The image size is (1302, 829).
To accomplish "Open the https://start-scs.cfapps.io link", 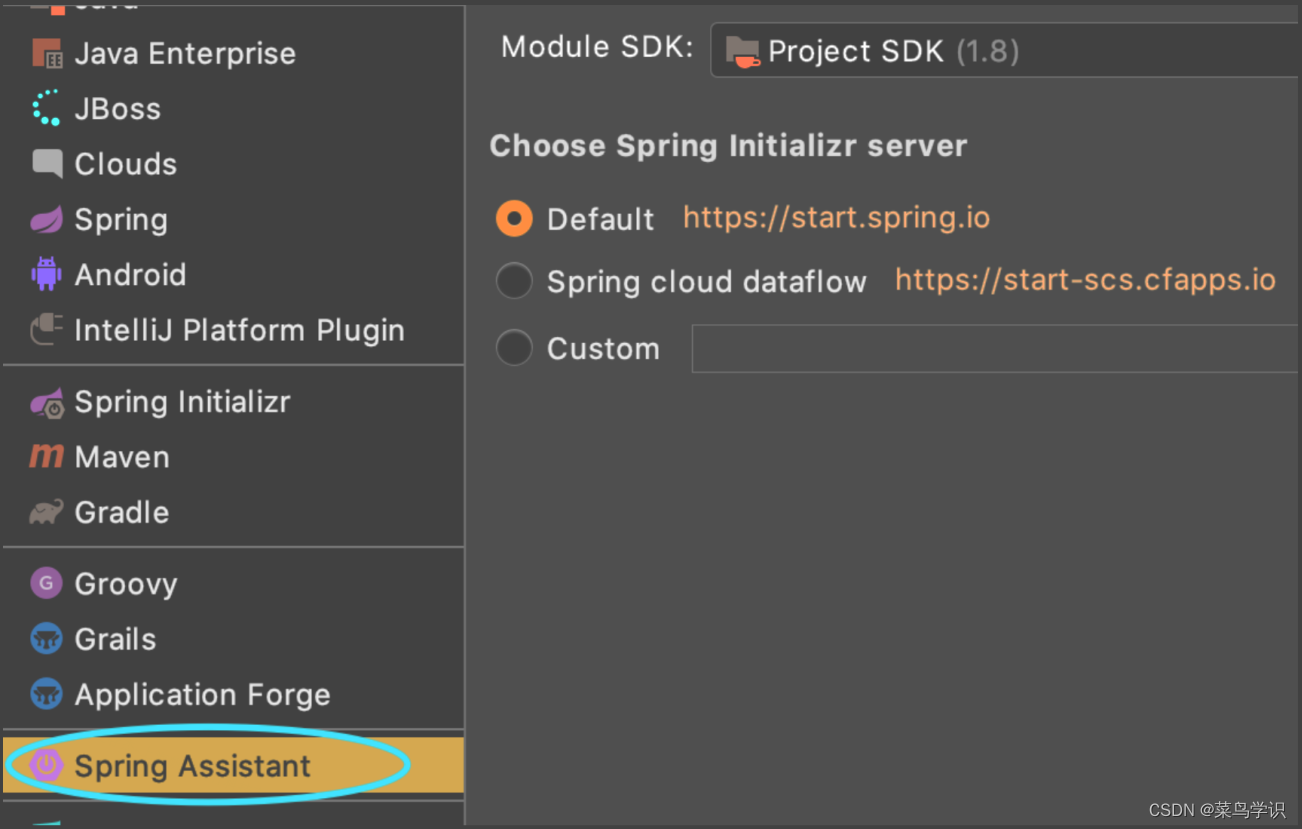I will 1085,280.
